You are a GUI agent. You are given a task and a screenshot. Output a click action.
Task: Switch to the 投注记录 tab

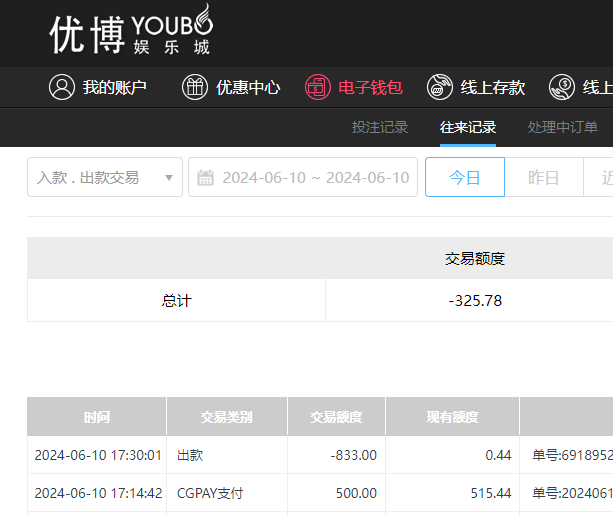click(380, 127)
